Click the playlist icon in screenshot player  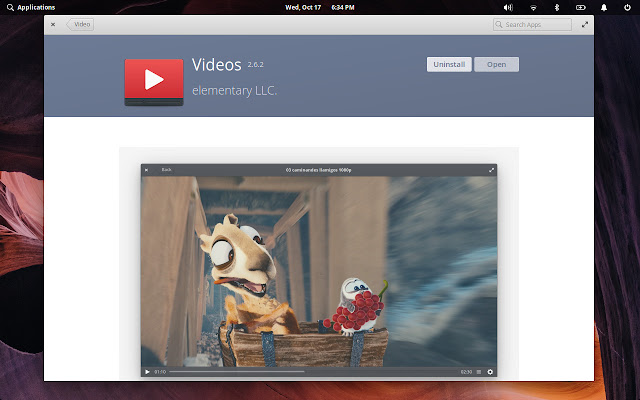(x=479, y=372)
